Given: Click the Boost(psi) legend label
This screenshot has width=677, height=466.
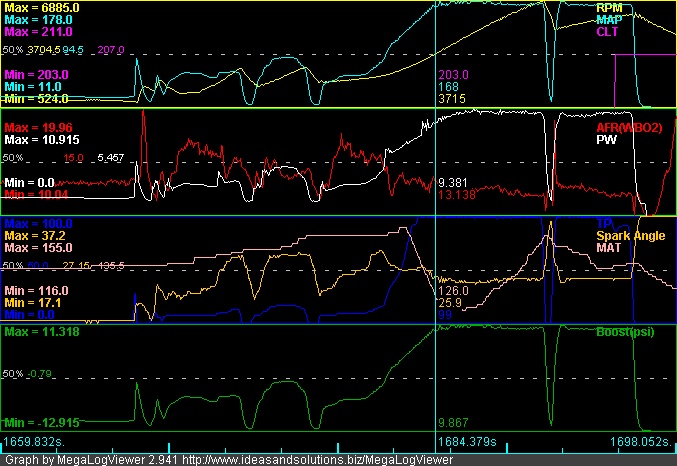Looking at the screenshot, I should pos(625,332).
